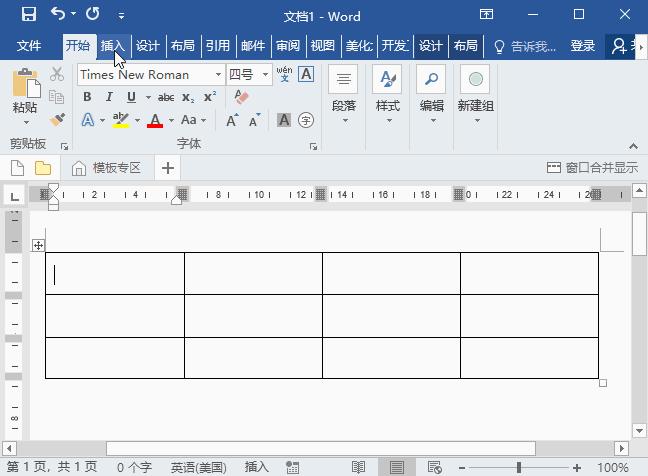Apply the character border A icon

point(306,74)
